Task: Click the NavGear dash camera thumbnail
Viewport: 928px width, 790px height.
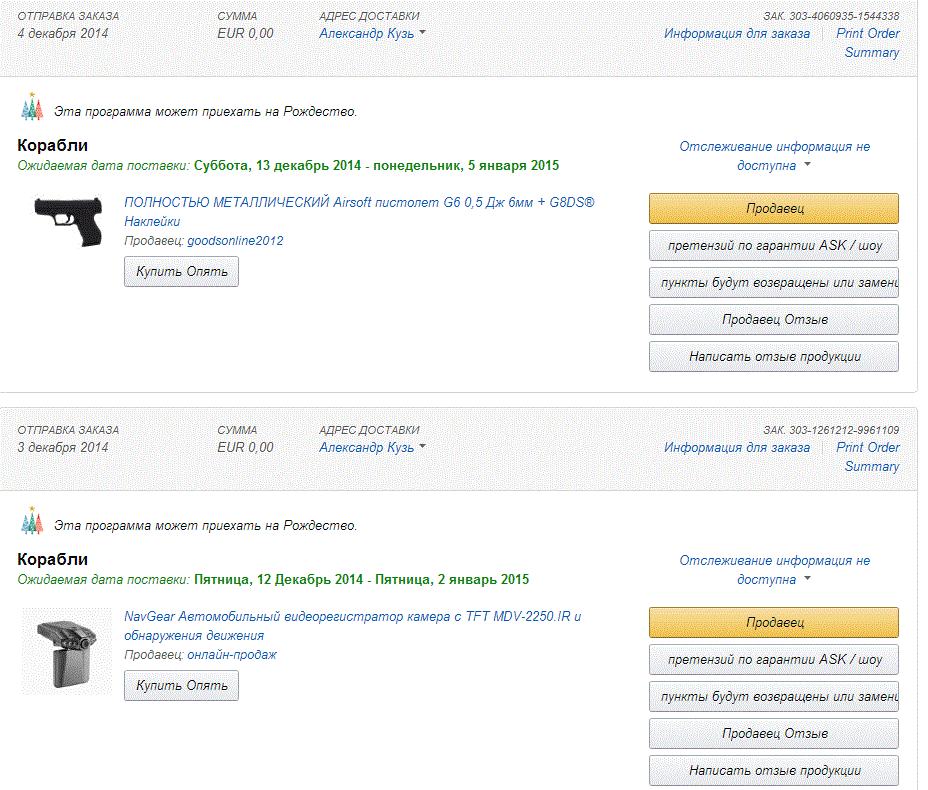Action: point(67,652)
